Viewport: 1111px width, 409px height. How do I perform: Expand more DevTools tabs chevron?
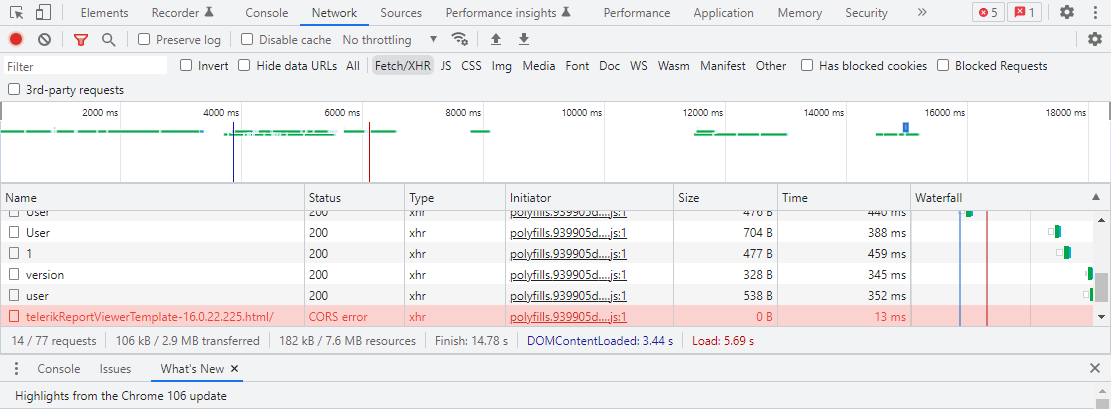point(921,13)
